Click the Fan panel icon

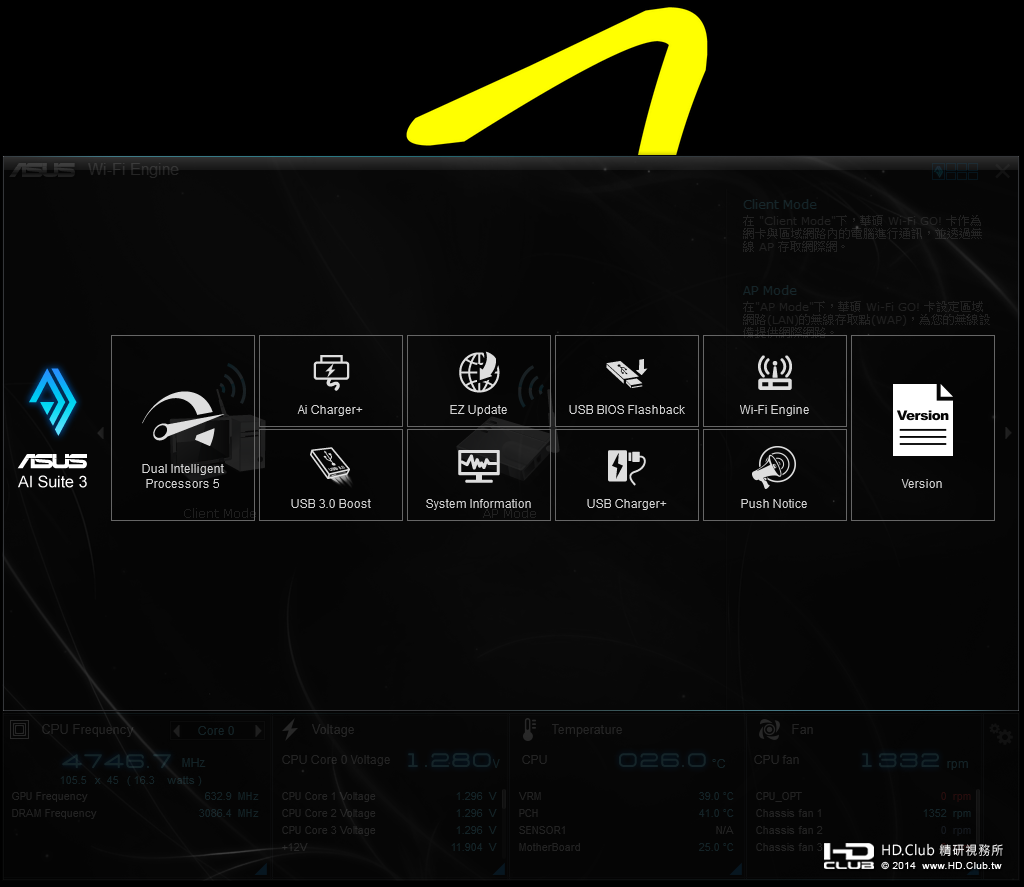click(x=769, y=730)
